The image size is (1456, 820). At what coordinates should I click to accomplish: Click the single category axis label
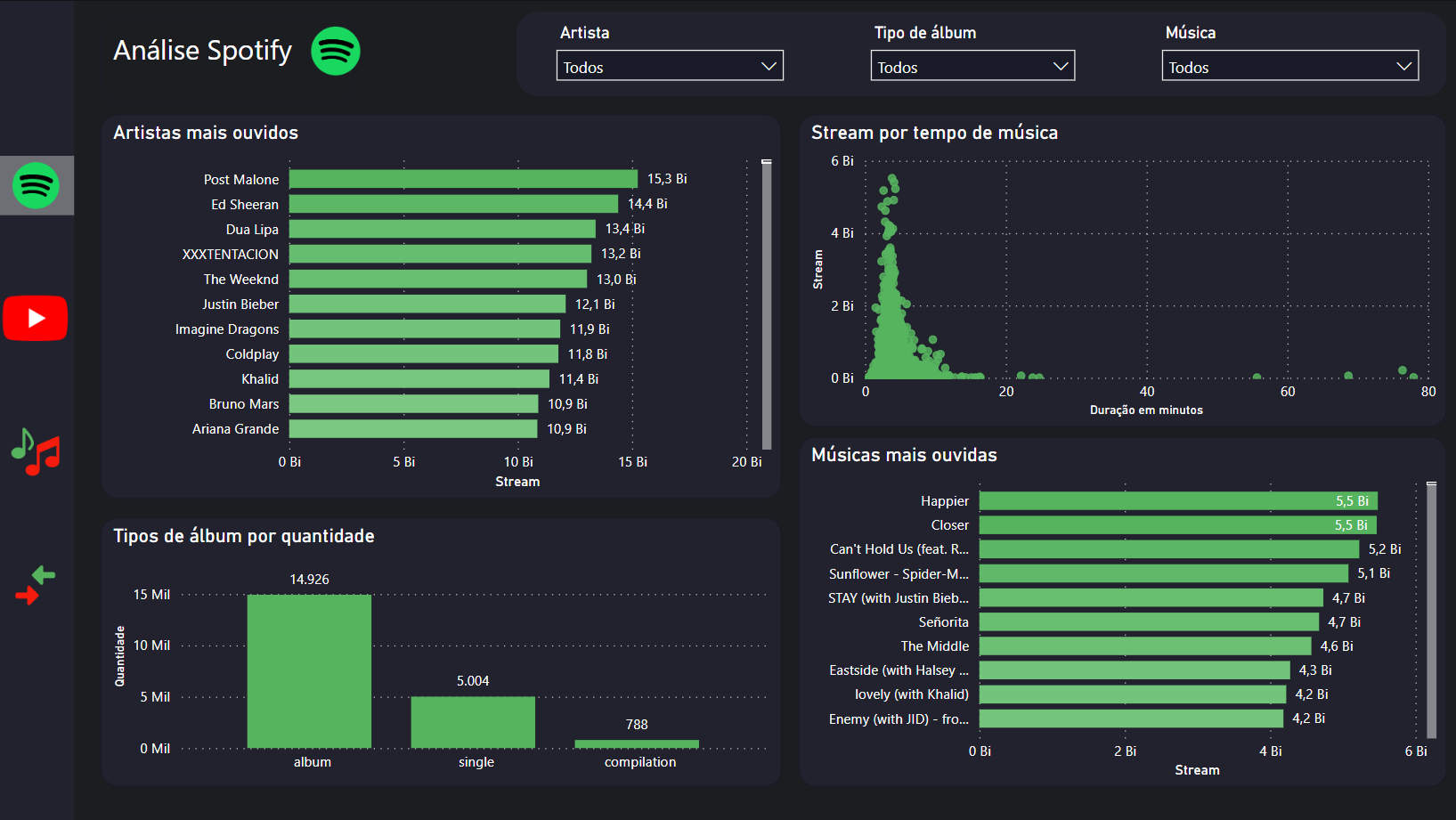476,762
